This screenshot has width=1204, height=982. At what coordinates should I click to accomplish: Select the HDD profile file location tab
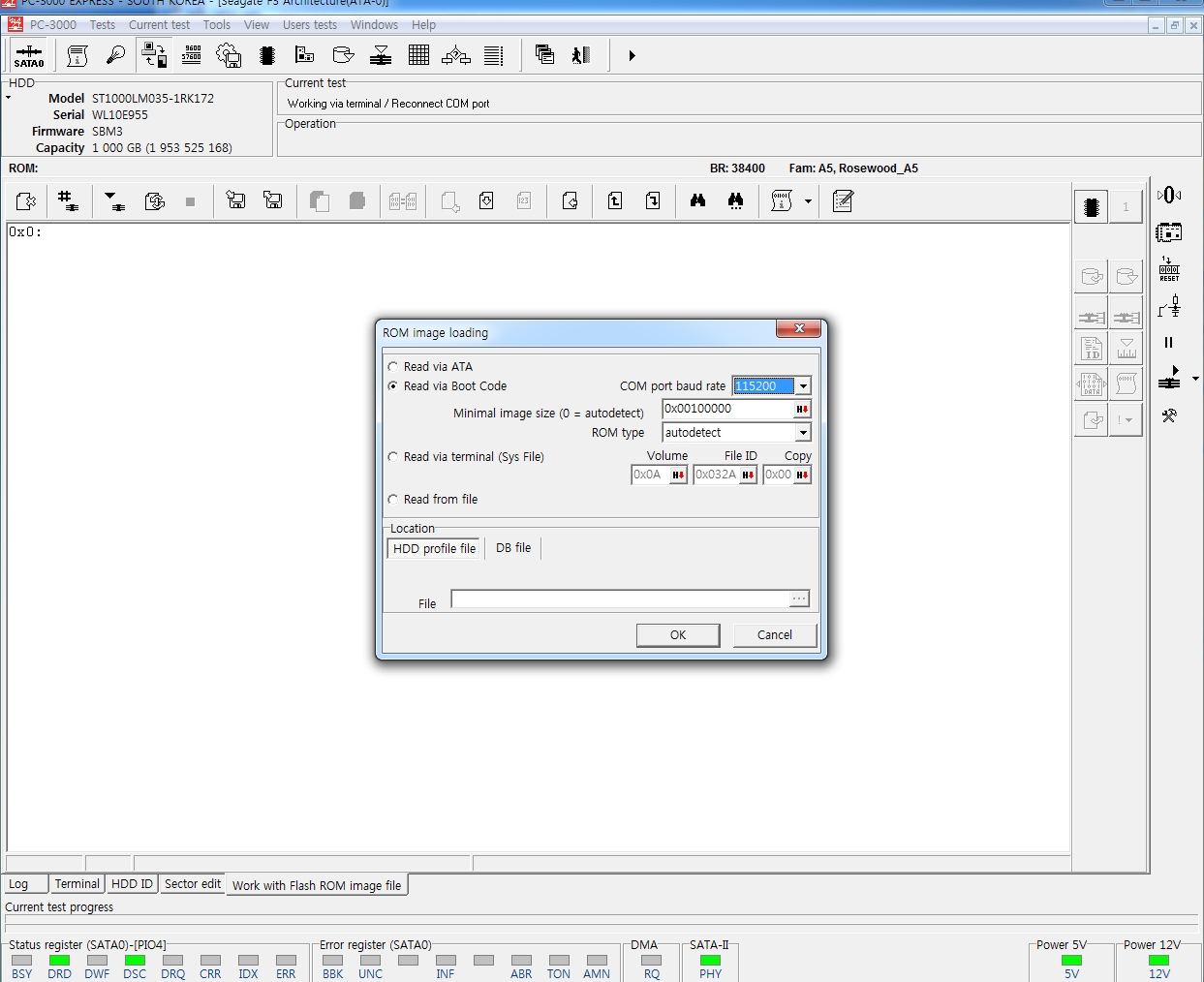(x=434, y=548)
